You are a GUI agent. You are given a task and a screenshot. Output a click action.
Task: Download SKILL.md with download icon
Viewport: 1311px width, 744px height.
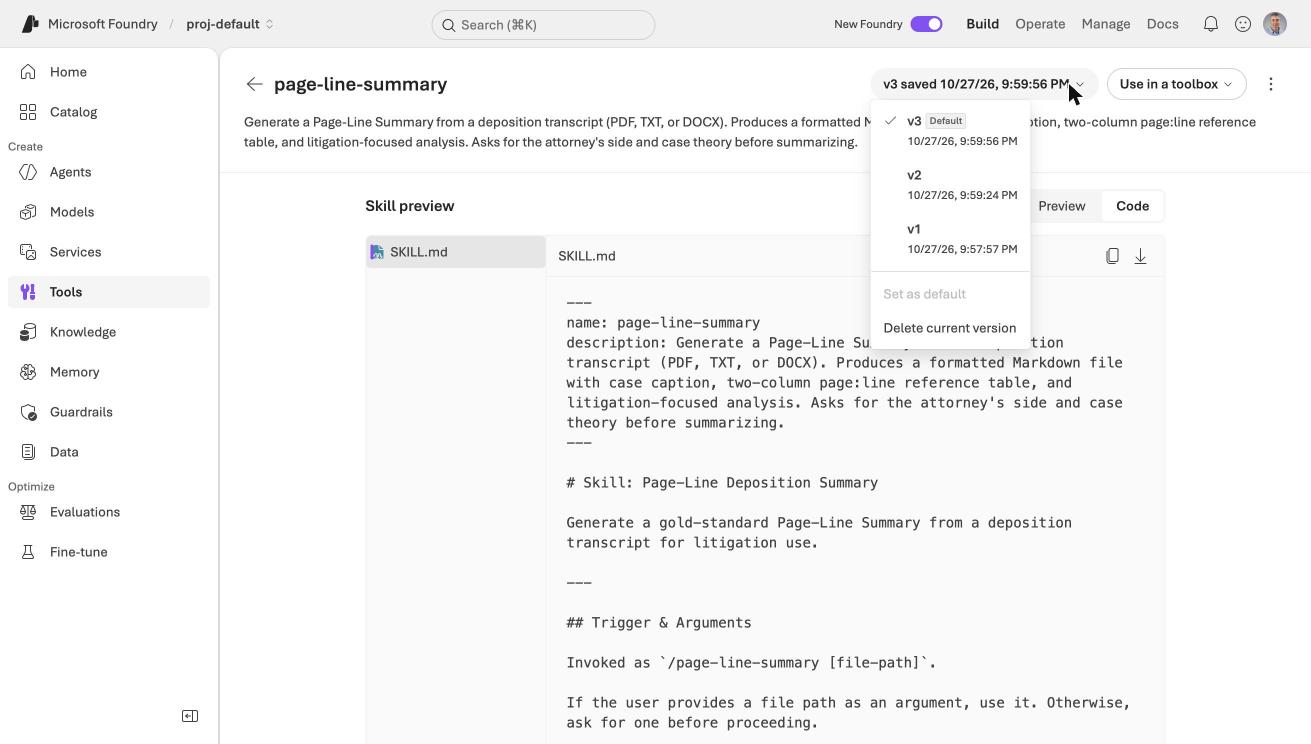click(1140, 256)
